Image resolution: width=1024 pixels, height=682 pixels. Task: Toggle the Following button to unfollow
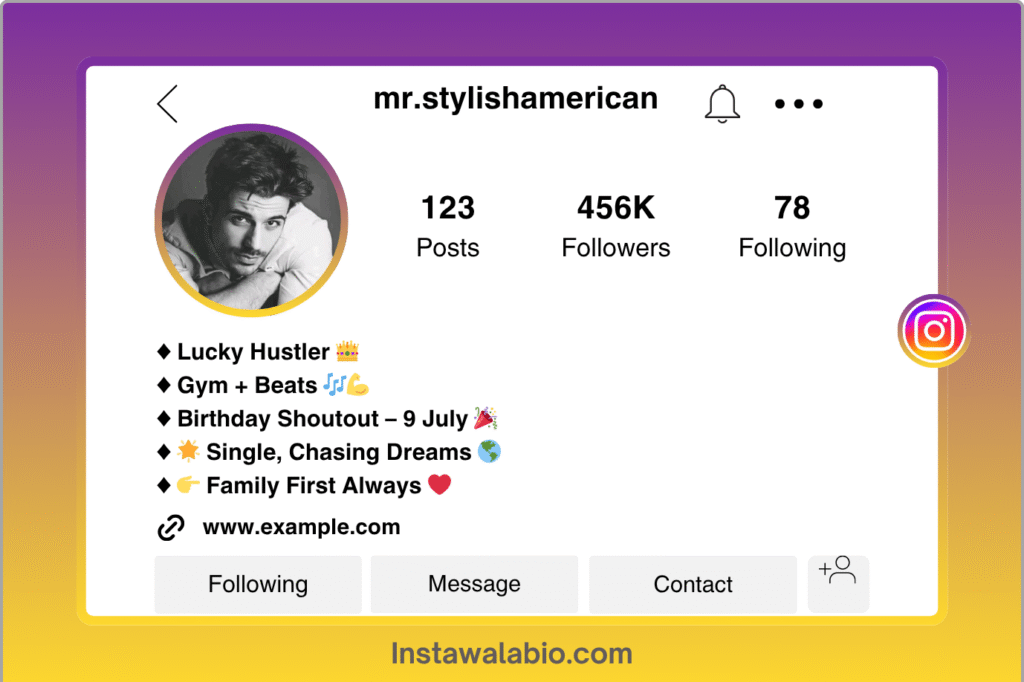pyautogui.click(x=258, y=584)
